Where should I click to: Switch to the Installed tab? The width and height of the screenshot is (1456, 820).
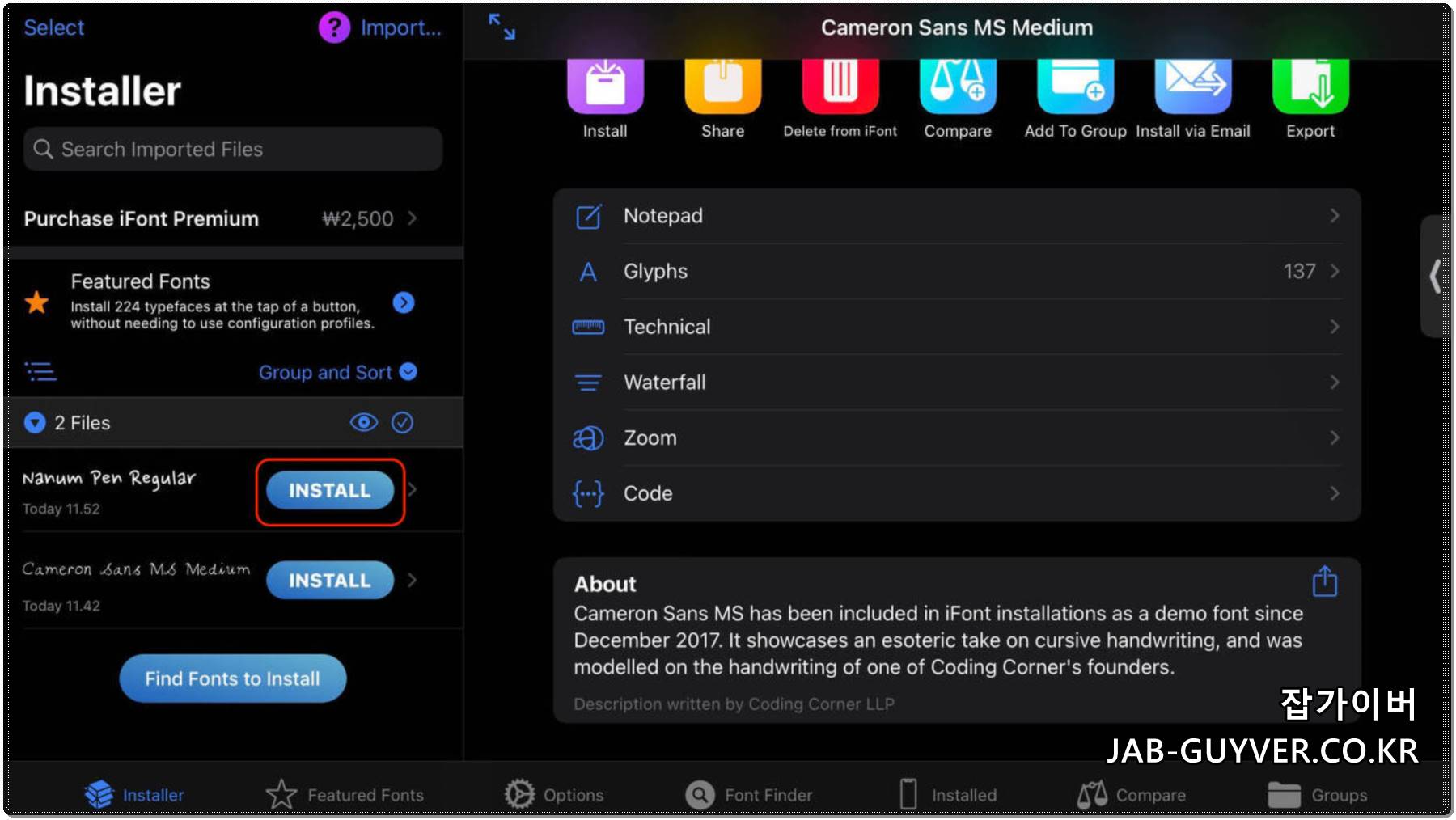click(x=948, y=794)
